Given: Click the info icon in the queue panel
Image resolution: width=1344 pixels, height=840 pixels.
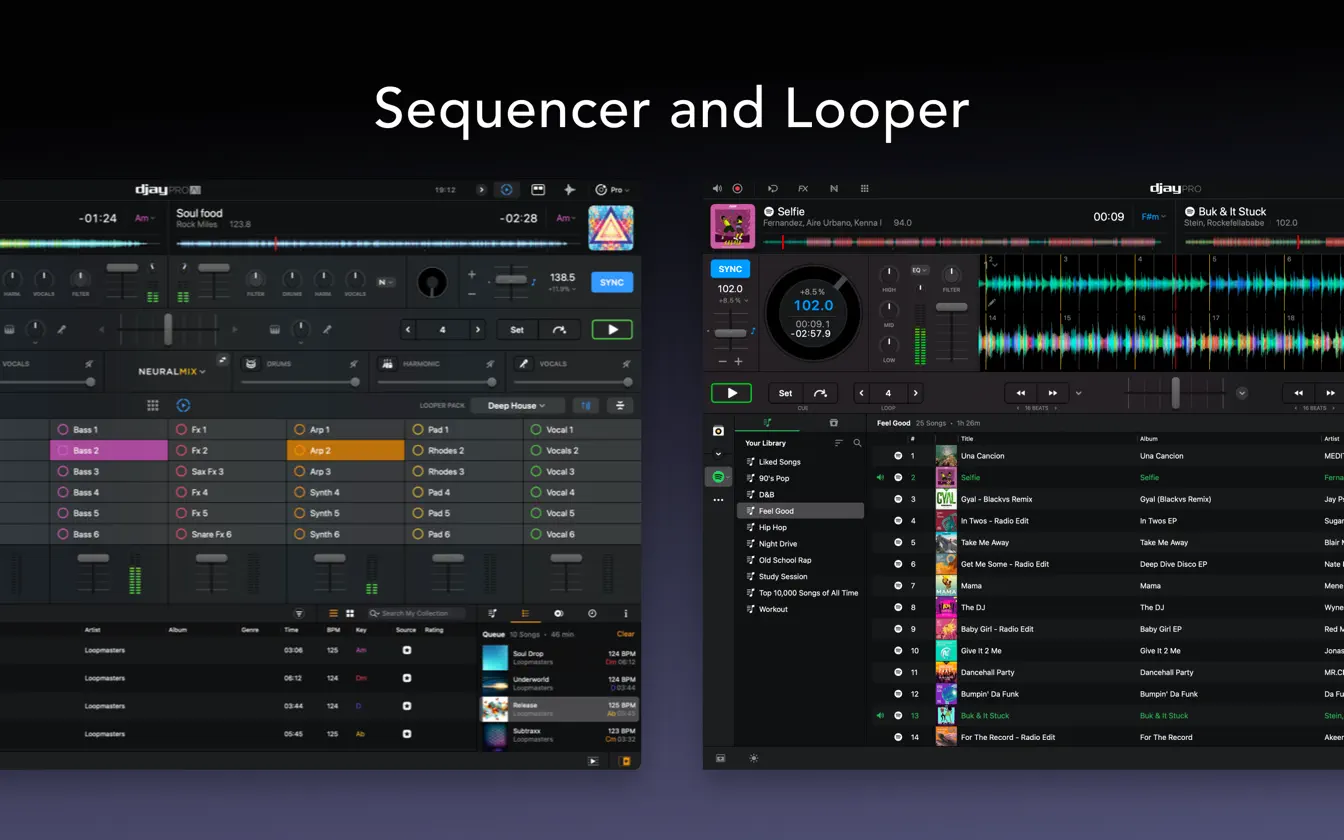Looking at the screenshot, I should [626, 613].
